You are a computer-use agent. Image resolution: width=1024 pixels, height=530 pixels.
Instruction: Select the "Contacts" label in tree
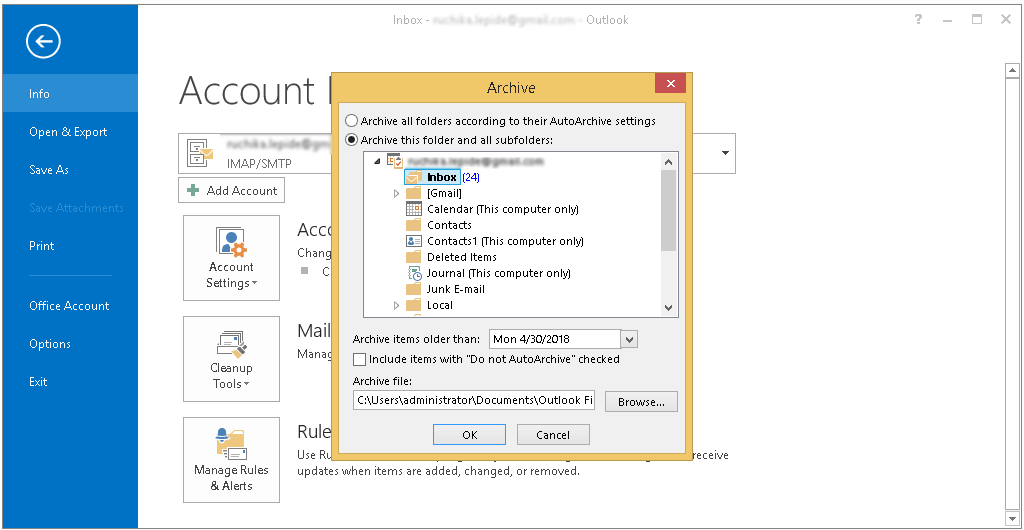pos(449,225)
